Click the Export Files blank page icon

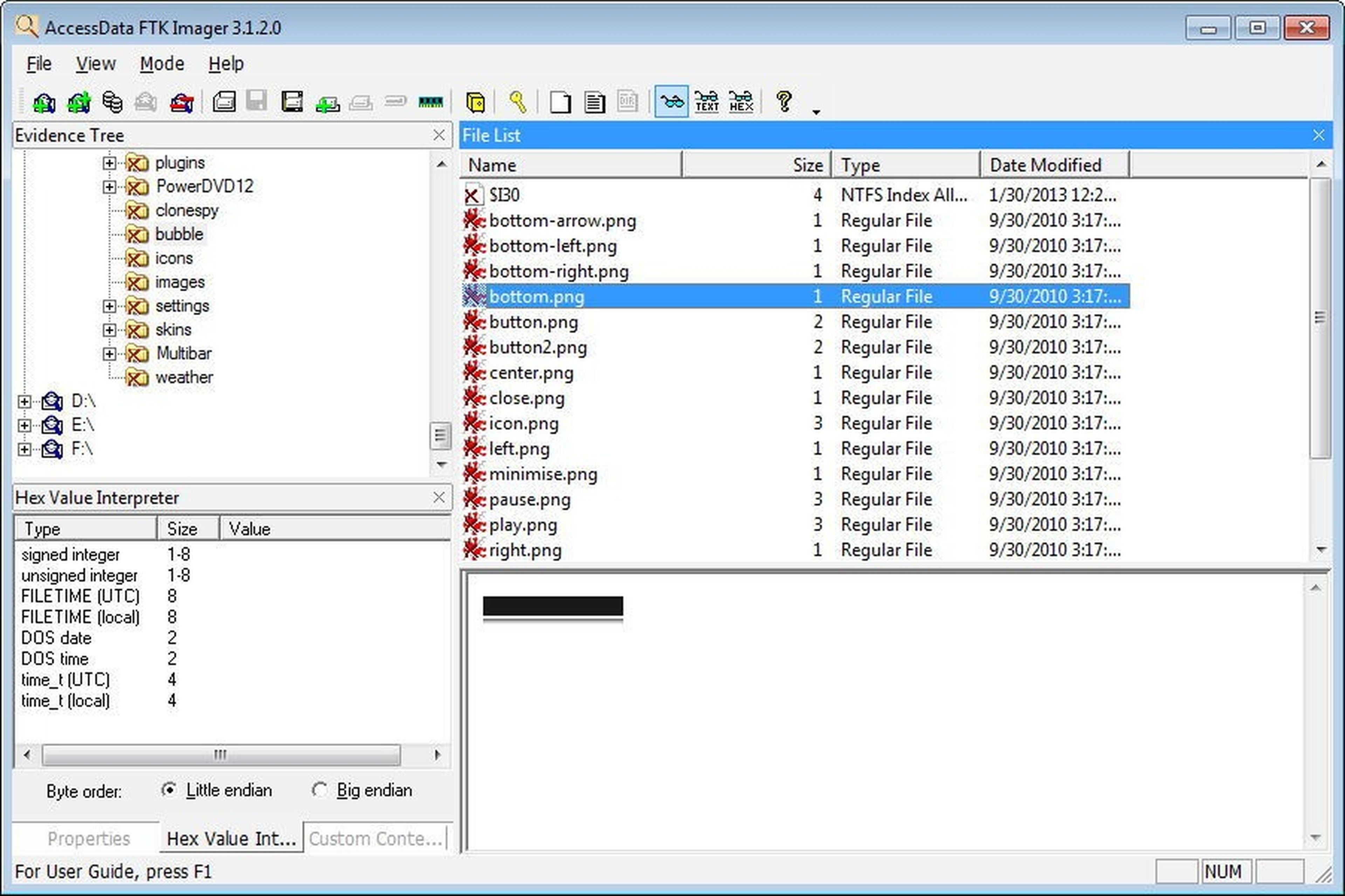(560, 102)
